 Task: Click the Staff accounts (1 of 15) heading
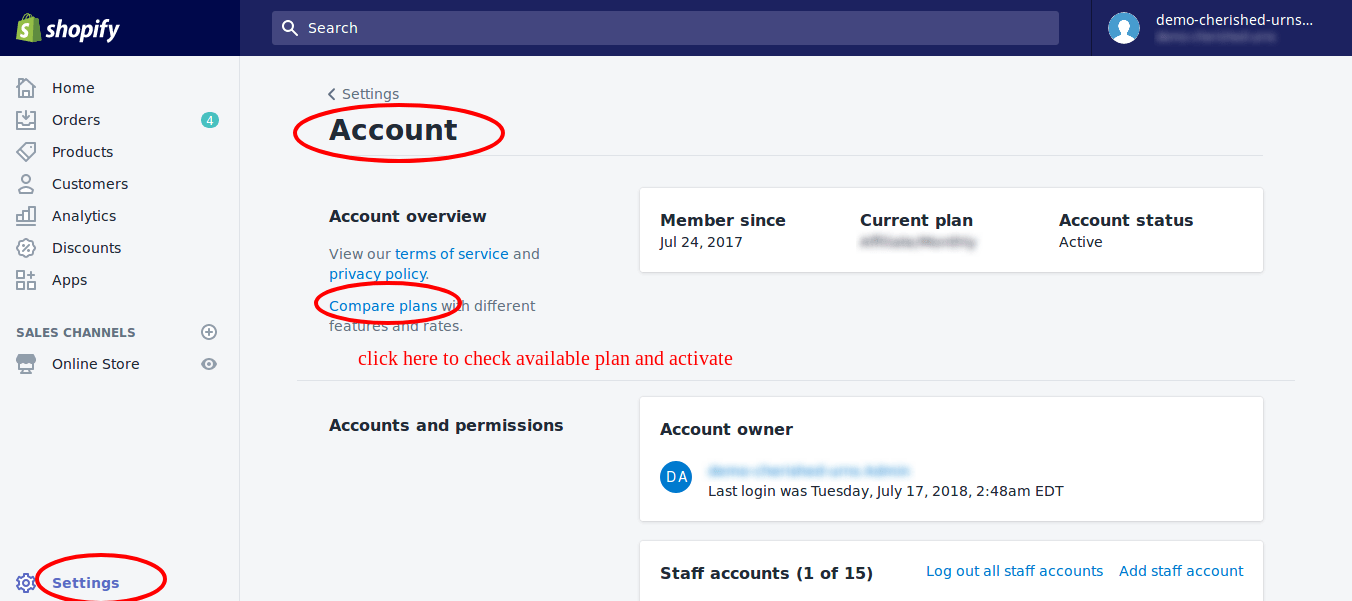pyautogui.click(x=766, y=573)
